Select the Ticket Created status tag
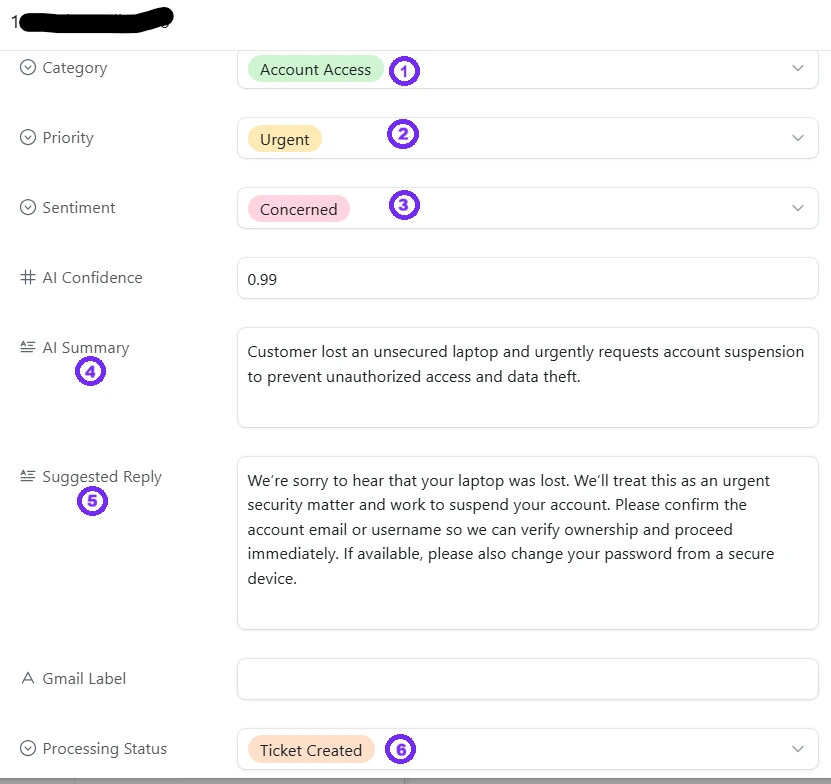Viewport: 831px width, 784px height. pos(311,750)
